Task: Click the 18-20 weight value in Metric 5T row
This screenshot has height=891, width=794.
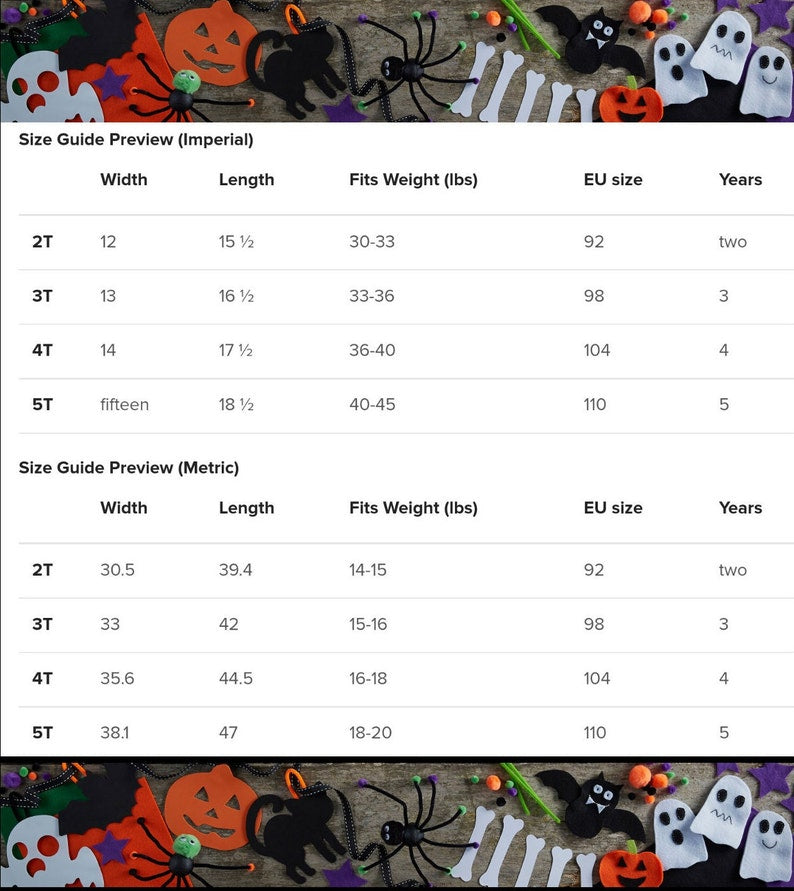Action: pyautogui.click(x=371, y=733)
